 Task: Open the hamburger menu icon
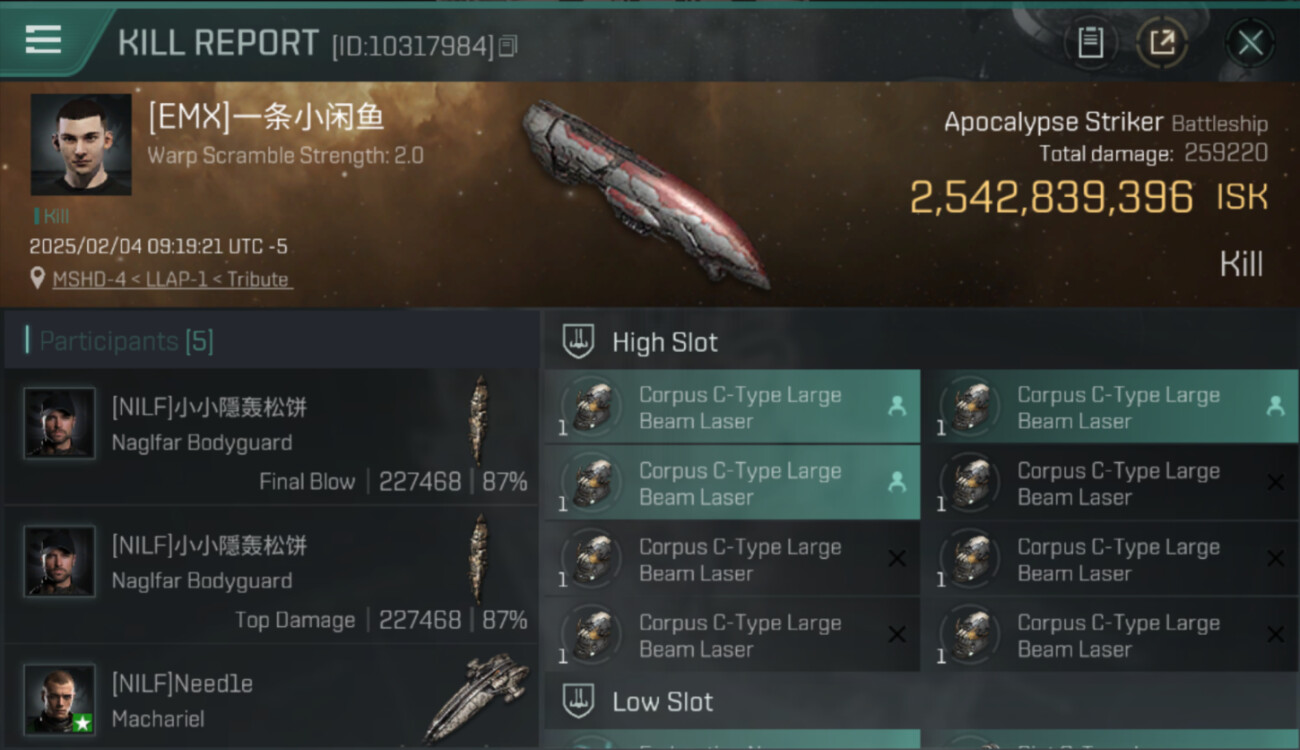coord(43,40)
